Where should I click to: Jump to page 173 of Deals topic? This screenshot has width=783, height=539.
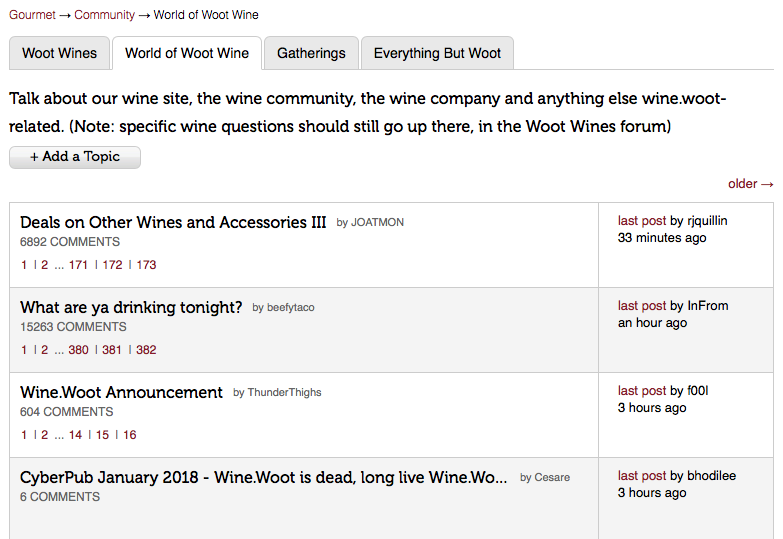[x=146, y=265]
